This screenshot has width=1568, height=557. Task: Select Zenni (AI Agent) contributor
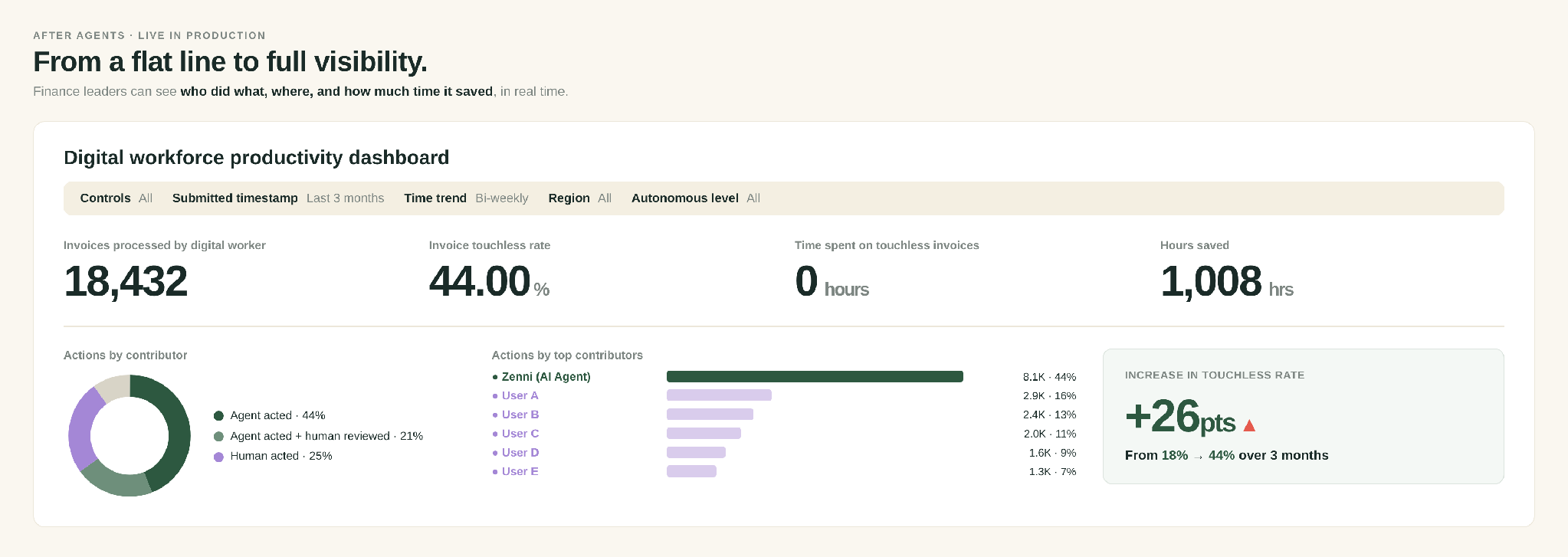[546, 377]
